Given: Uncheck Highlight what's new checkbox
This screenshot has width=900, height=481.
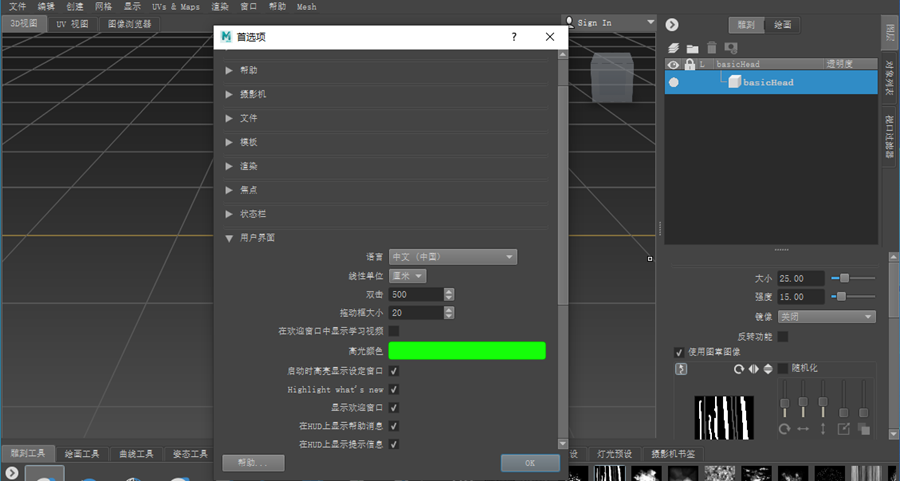Looking at the screenshot, I should (x=394, y=390).
